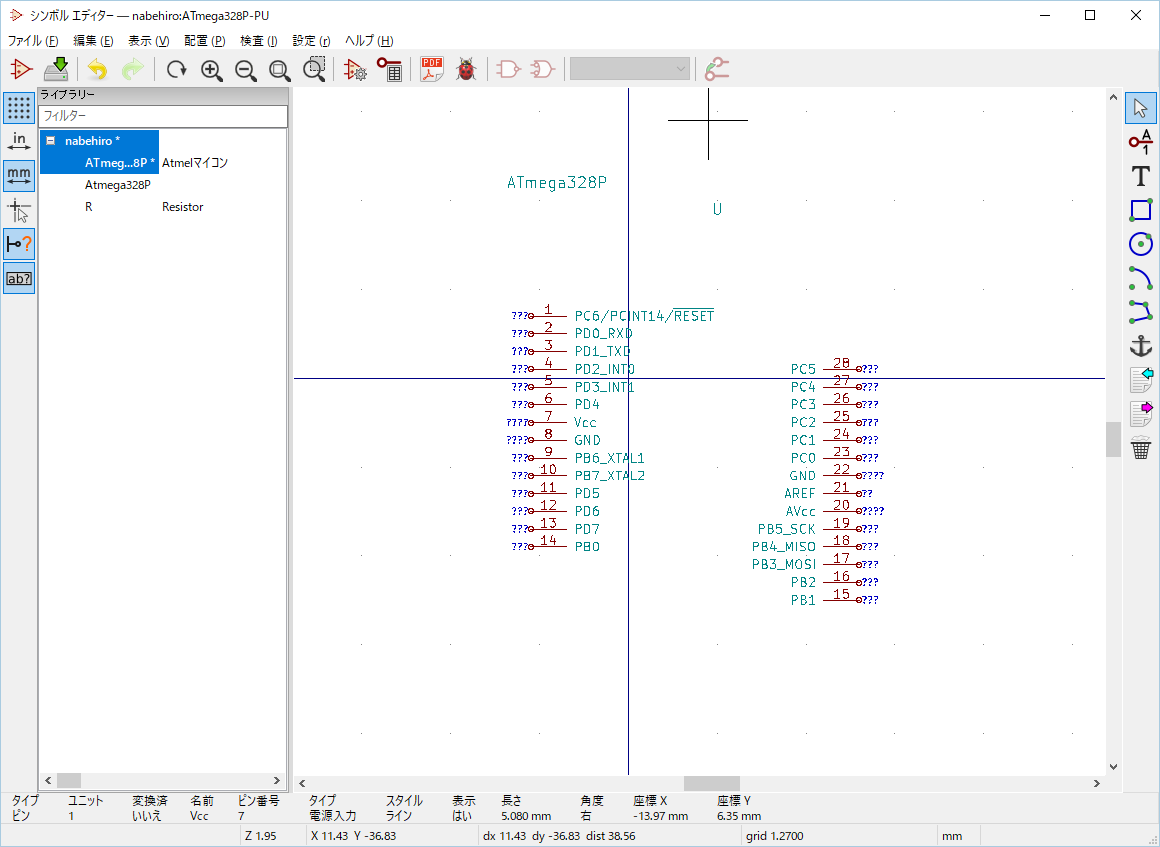The height and width of the screenshot is (847, 1160).
Task: Select the add pin tool
Action: (x=1140, y=142)
